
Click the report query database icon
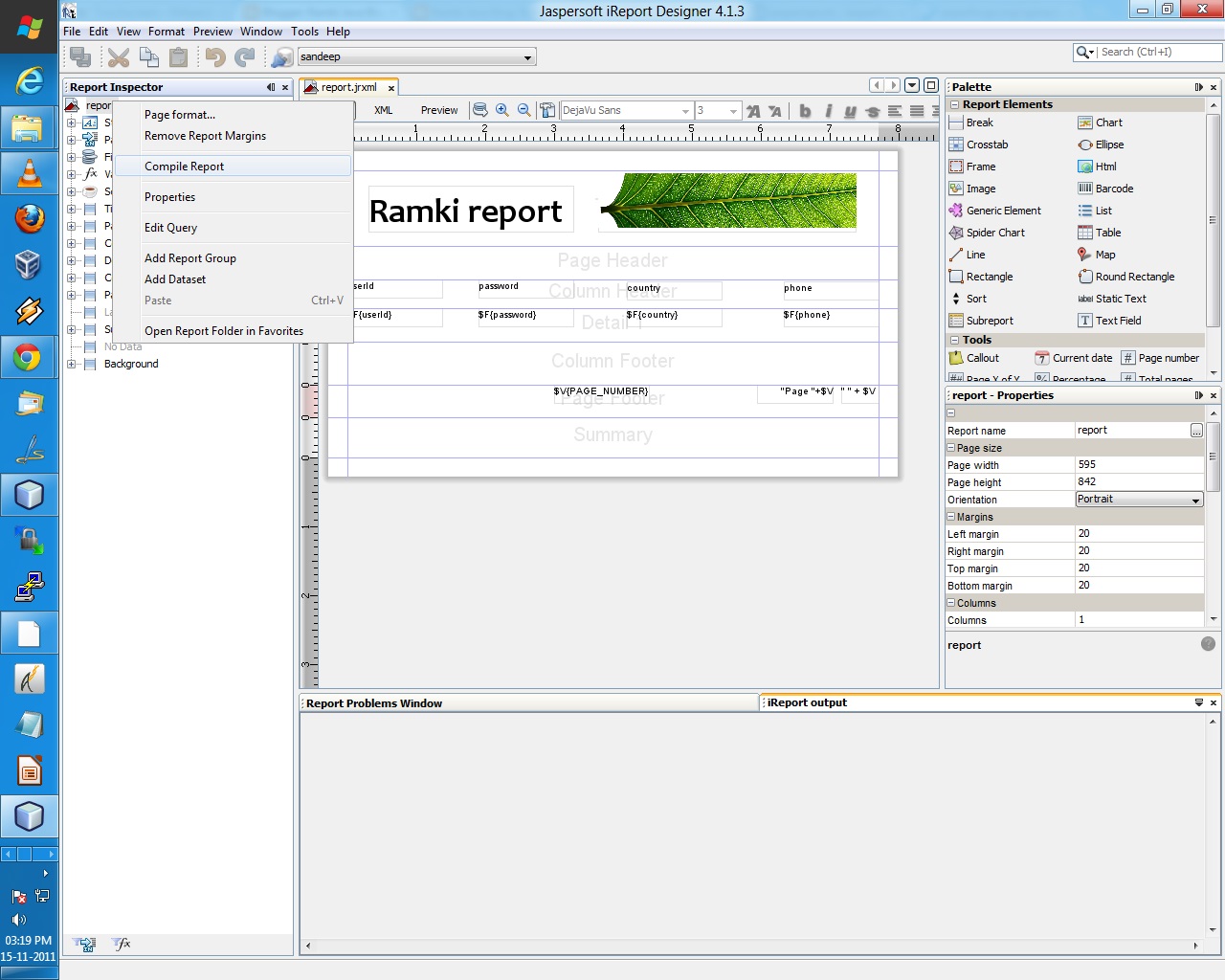[x=480, y=110]
